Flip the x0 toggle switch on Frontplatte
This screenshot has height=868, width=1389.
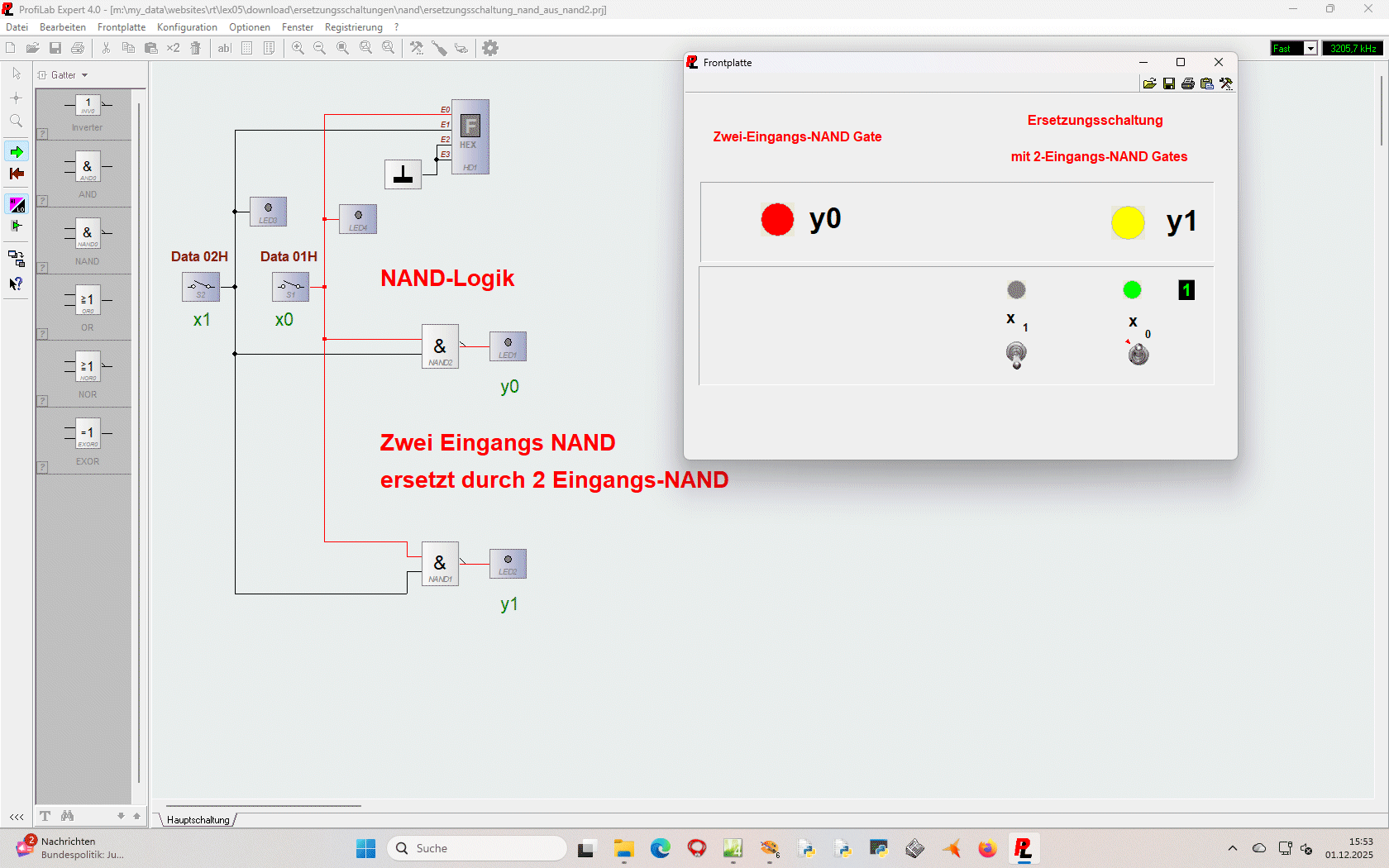pos(1138,355)
